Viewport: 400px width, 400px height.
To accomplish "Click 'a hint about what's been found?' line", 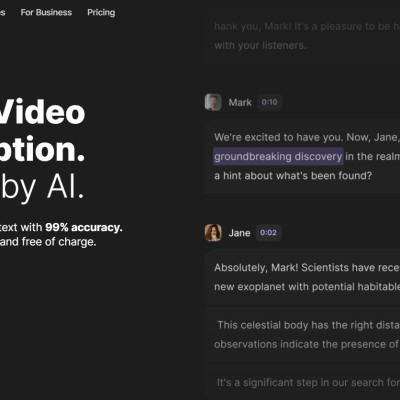I will pos(293,176).
